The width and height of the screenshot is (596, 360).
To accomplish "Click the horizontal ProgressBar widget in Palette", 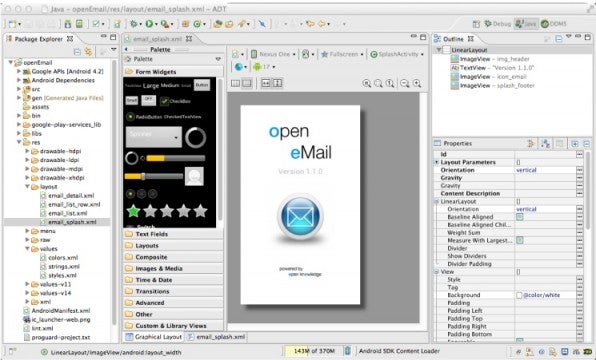I will [176, 158].
